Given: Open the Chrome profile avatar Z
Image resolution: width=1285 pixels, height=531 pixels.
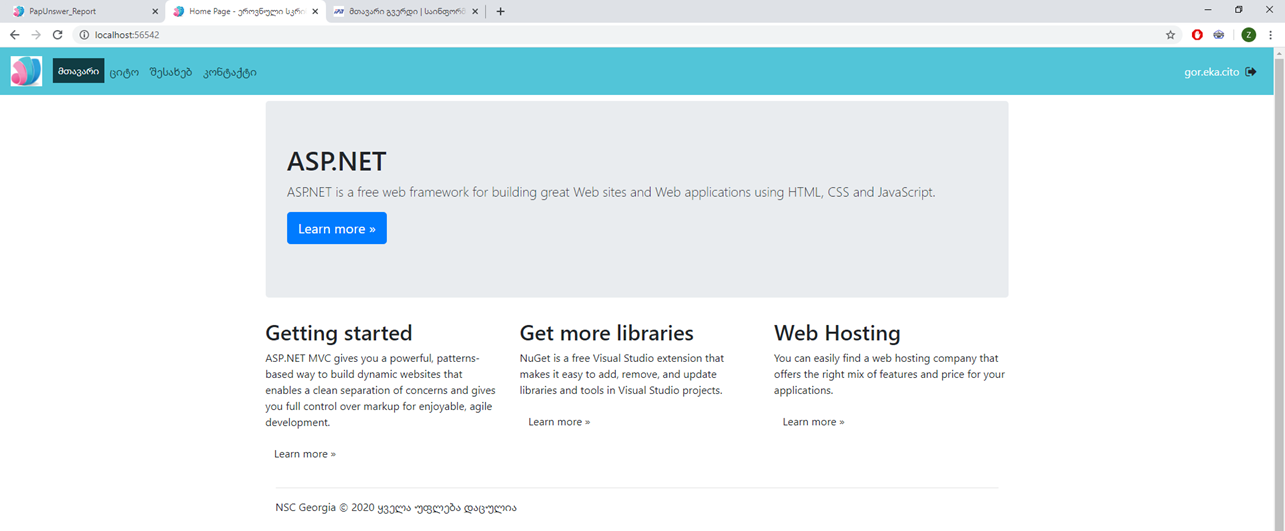Looking at the screenshot, I should click(x=1248, y=35).
